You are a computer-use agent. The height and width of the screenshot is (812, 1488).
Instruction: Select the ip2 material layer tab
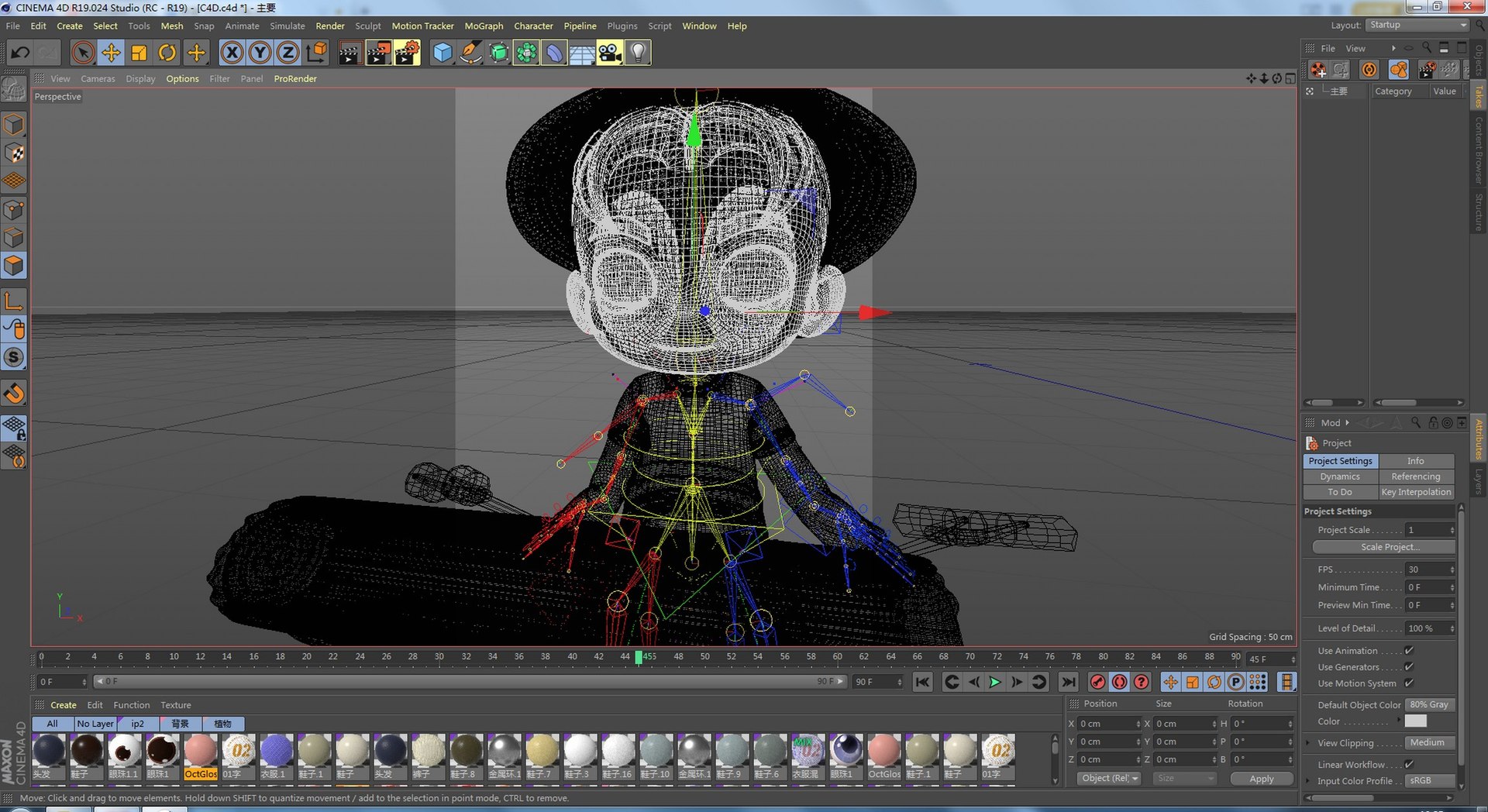(x=138, y=724)
